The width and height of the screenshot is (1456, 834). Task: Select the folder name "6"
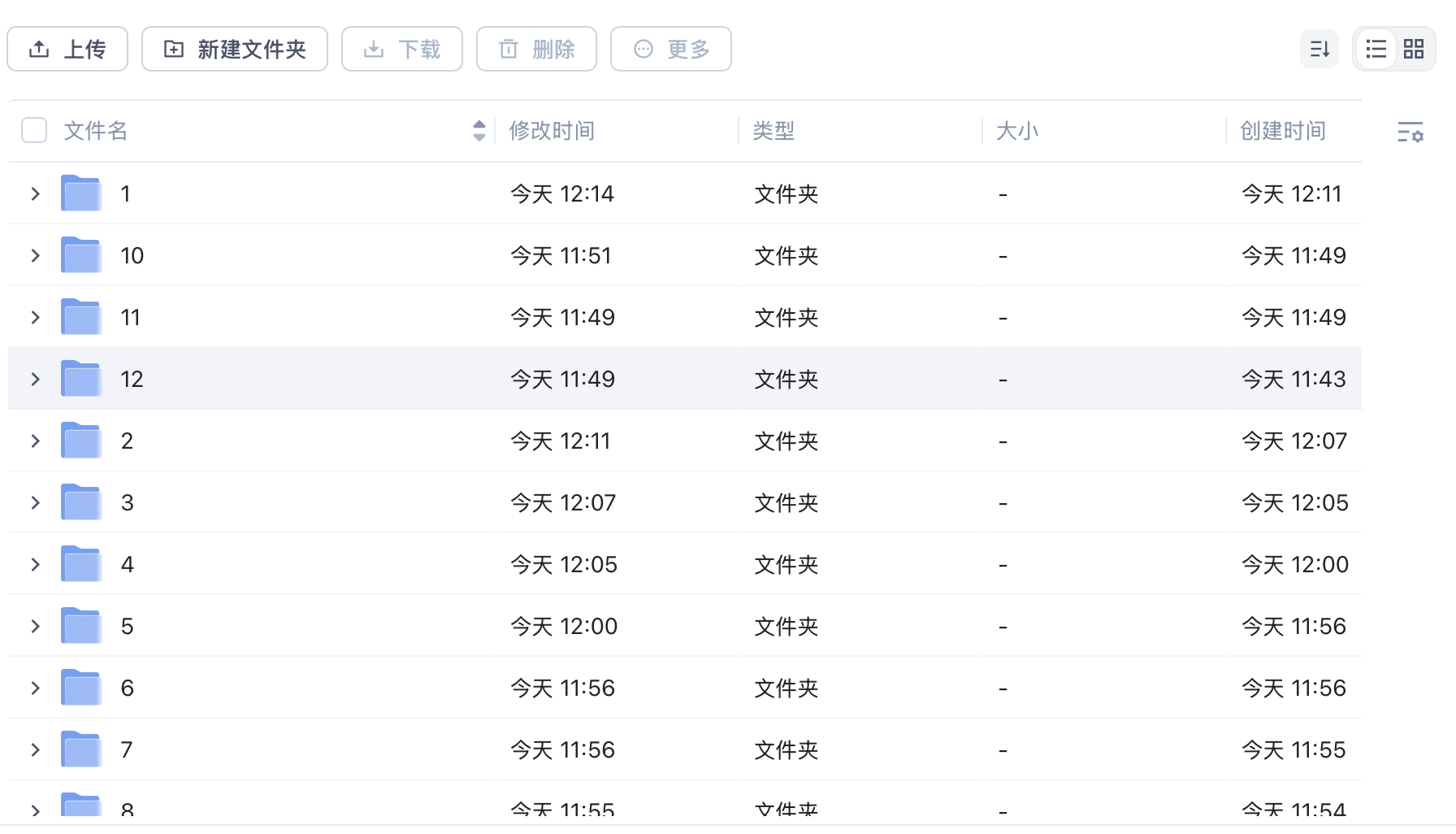point(128,688)
